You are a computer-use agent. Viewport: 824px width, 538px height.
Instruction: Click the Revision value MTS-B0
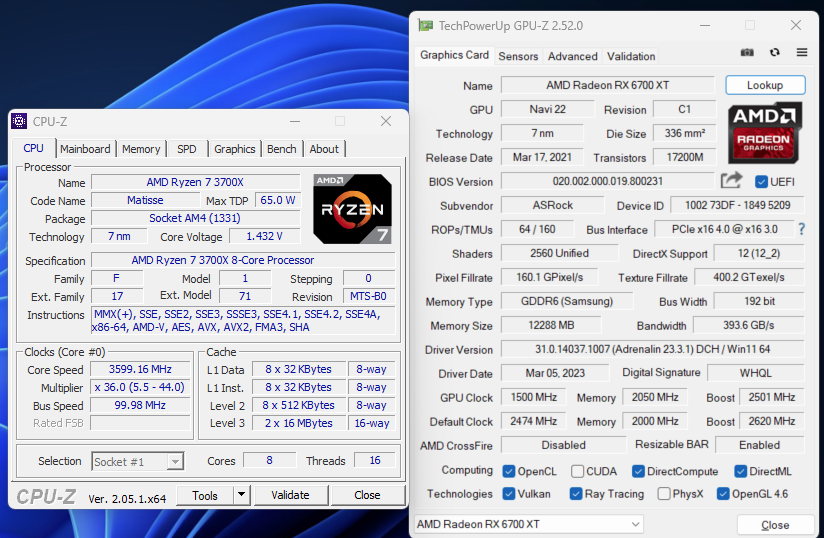[368, 296]
